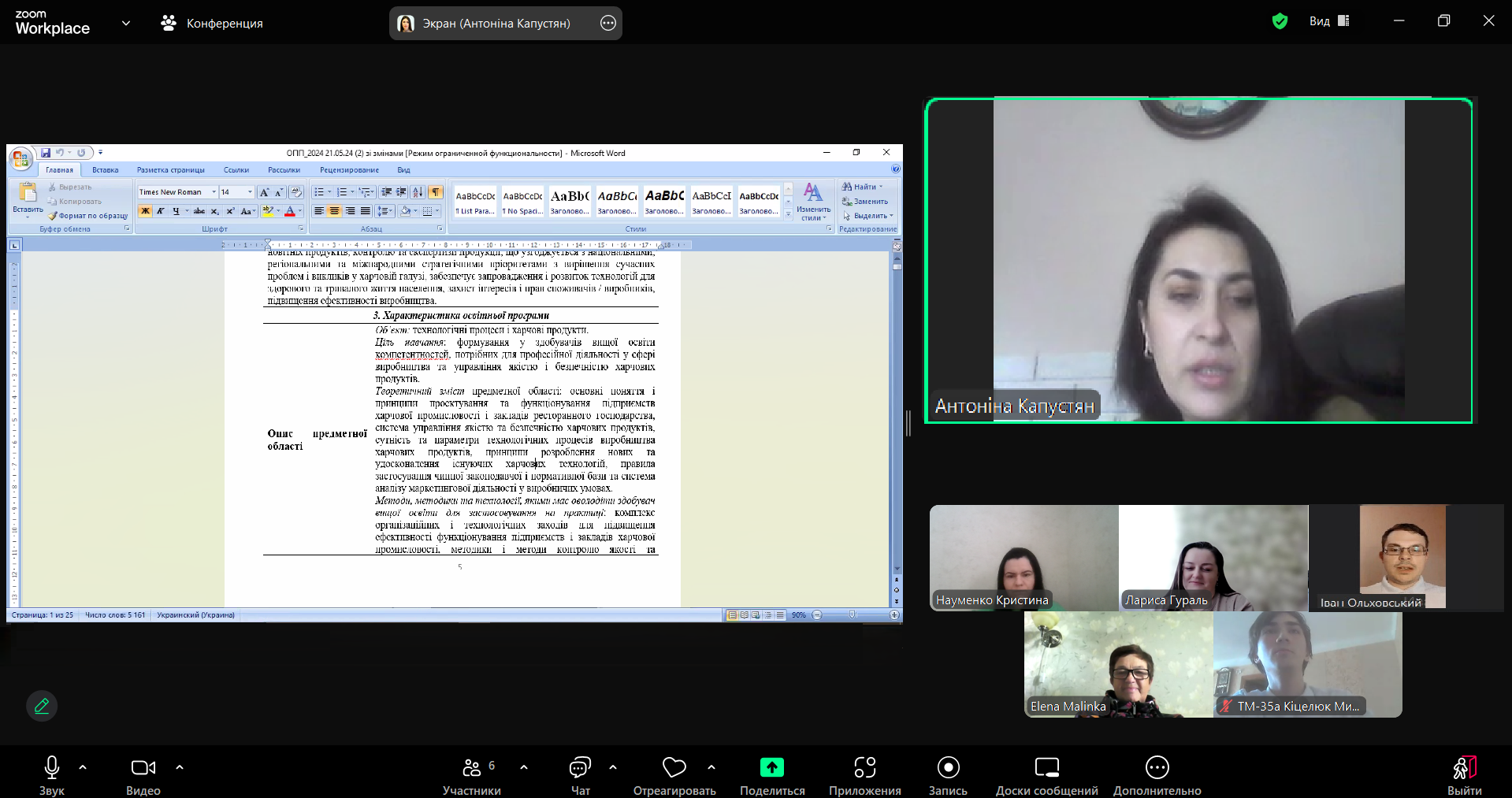Expand styles gallery more arrow

[788, 213]
